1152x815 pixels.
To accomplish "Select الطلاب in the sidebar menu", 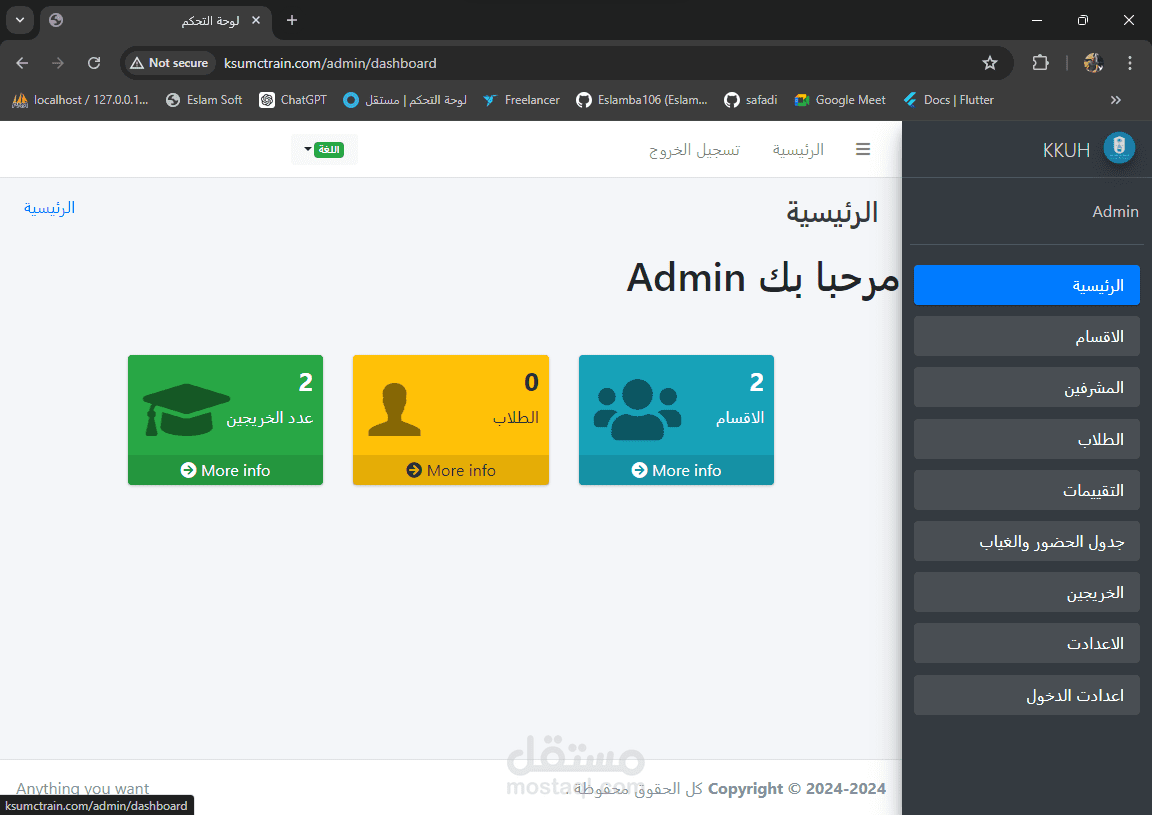I will pos(1026,438).
